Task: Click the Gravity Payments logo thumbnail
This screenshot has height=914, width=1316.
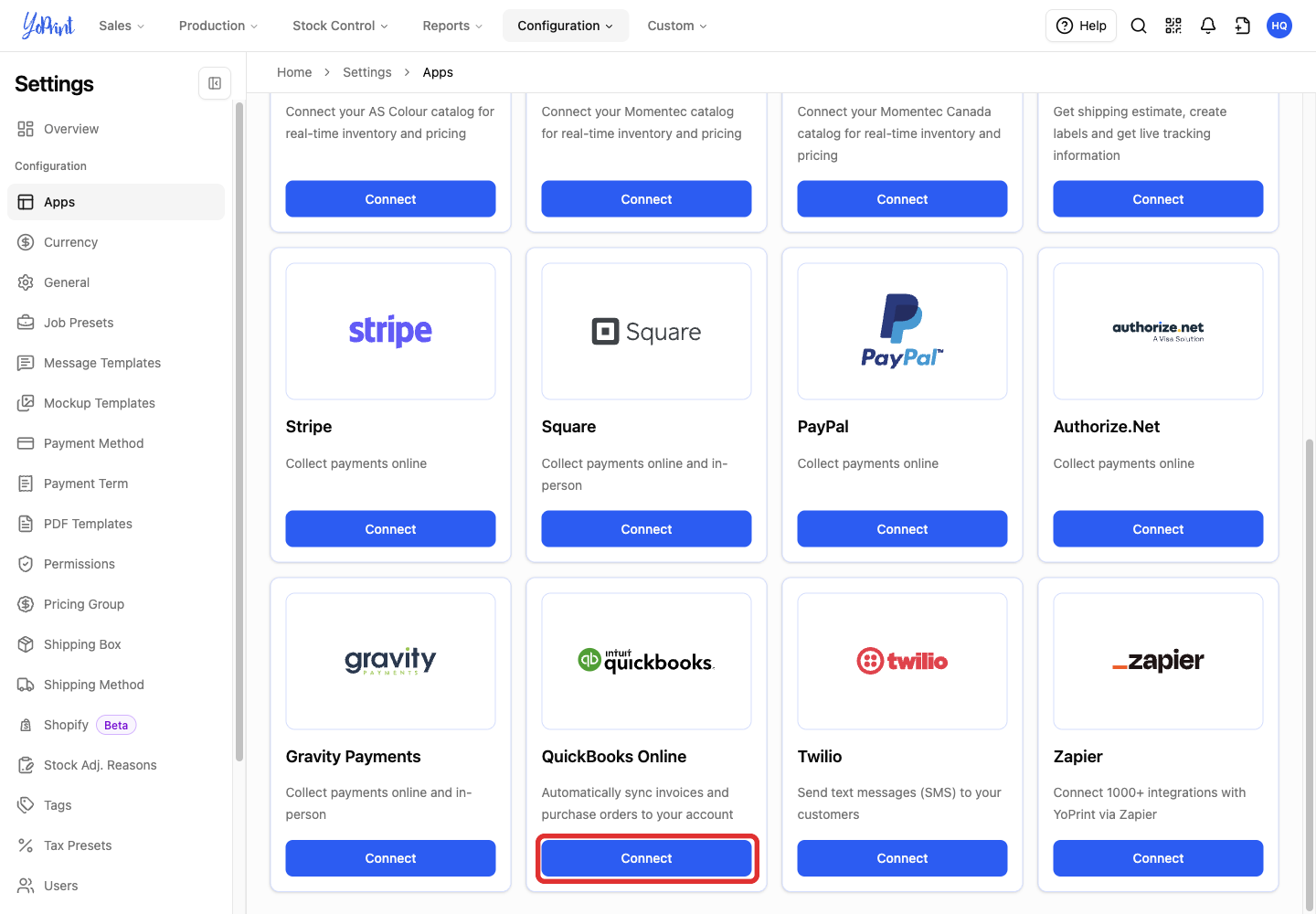Action: tap(391, 661)
